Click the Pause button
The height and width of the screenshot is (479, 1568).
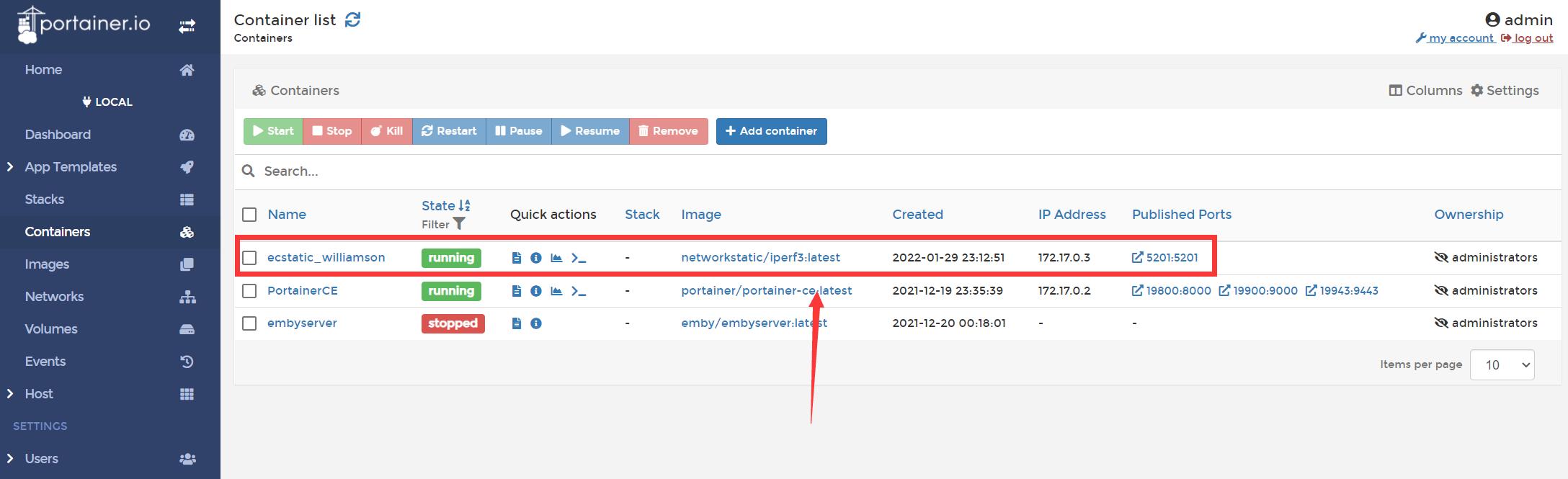click(519, 131)
